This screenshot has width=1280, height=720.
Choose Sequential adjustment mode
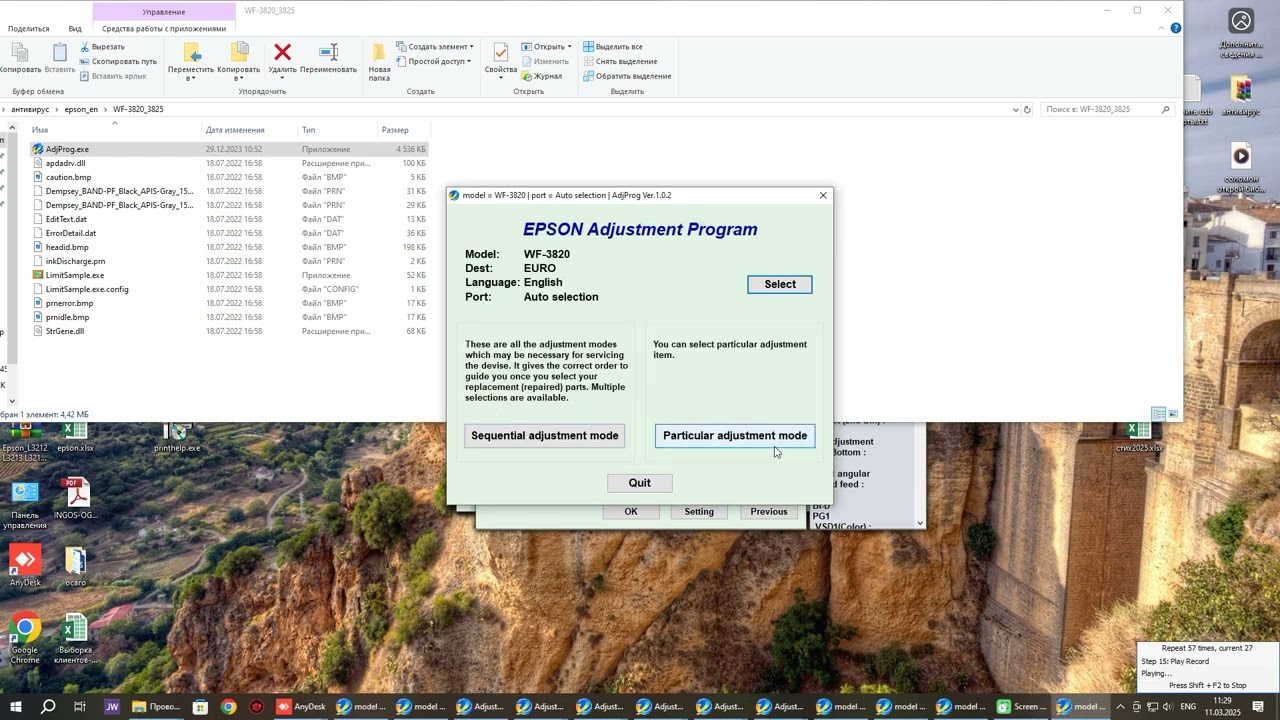click(545, 435)
